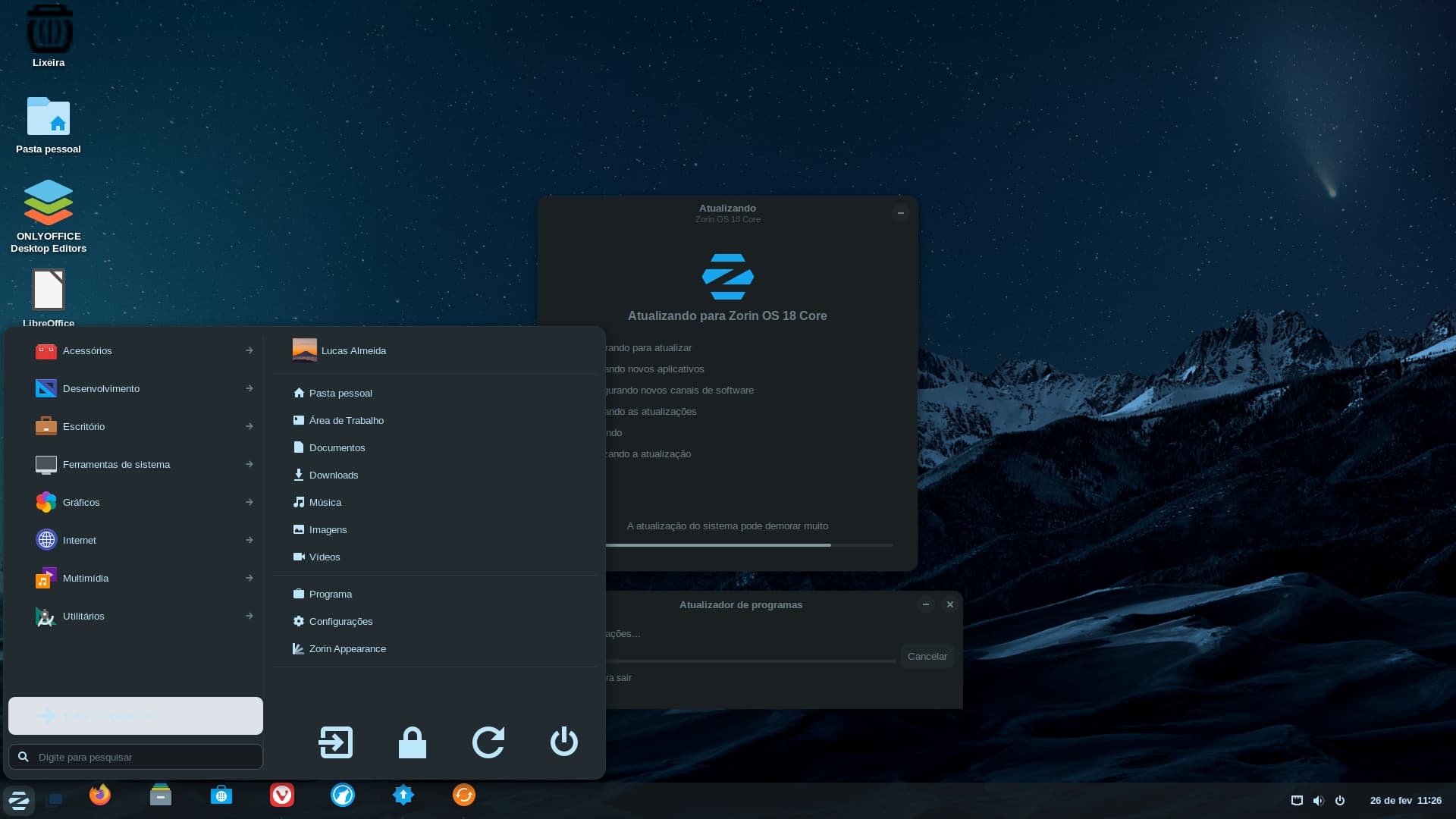Launch Vivaldi browser from taskbar
Image resolution: width=1456 pixels, height=819 pixels.
282,795
